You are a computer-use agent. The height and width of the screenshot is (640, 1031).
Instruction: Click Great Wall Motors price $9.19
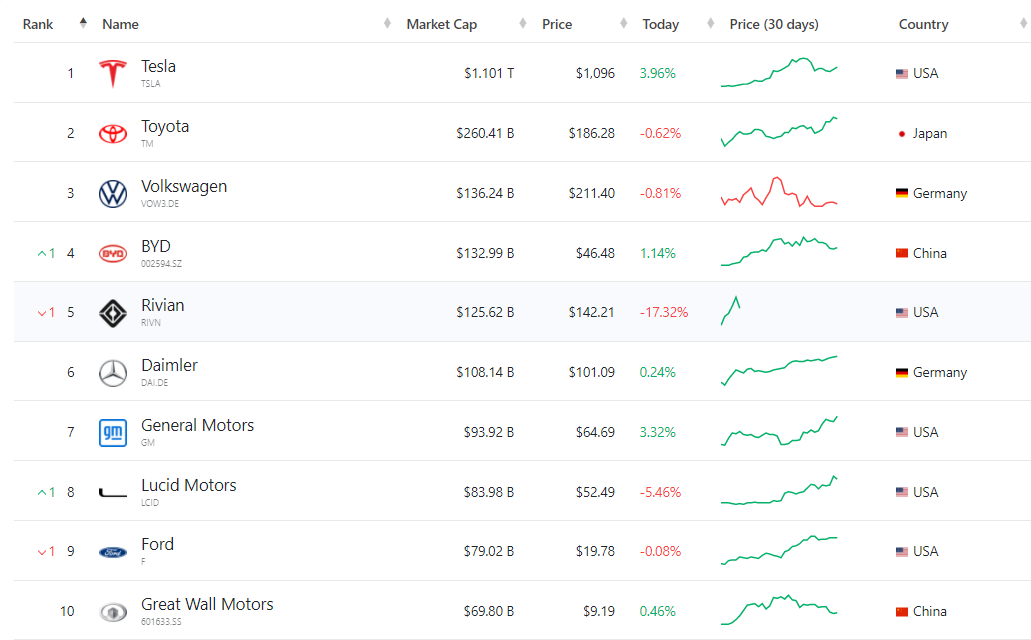click(599, 611)
